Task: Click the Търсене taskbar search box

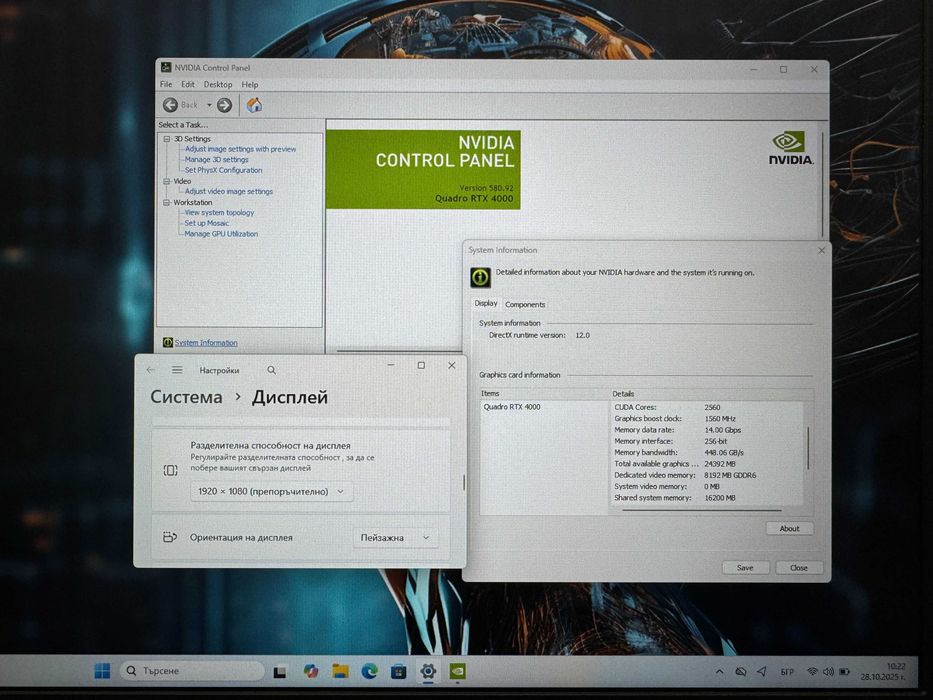Action: tap(192, 671)
